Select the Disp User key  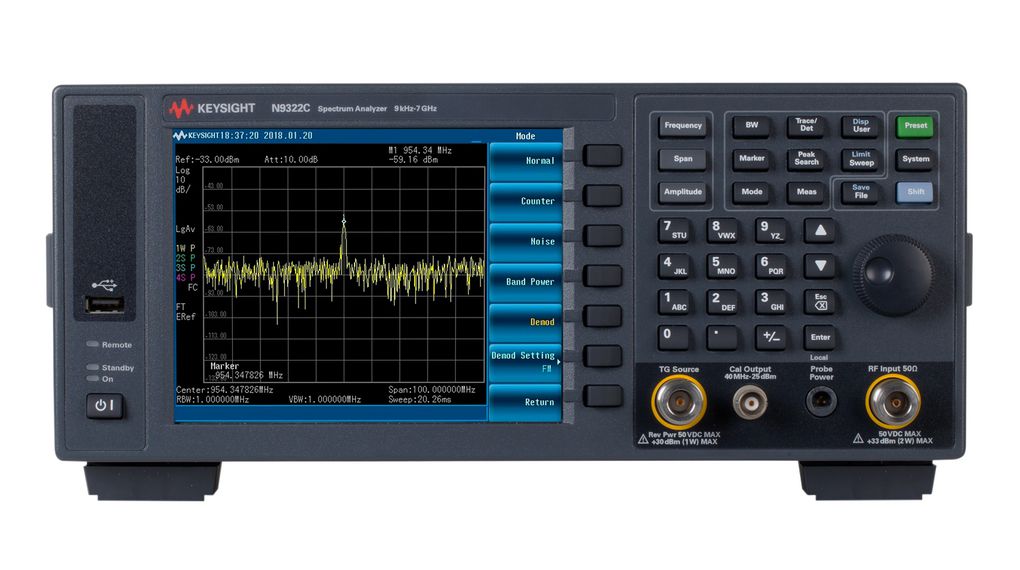tap(861, 126)
